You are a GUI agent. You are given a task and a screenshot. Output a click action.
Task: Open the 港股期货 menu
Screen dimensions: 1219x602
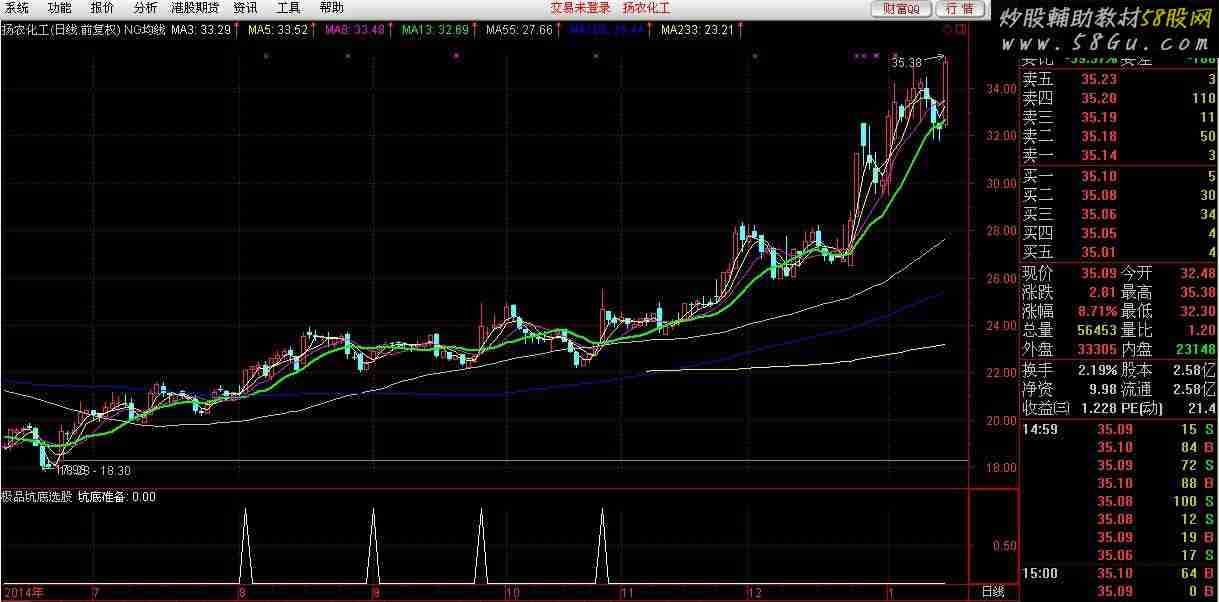[x=195, y=7]
